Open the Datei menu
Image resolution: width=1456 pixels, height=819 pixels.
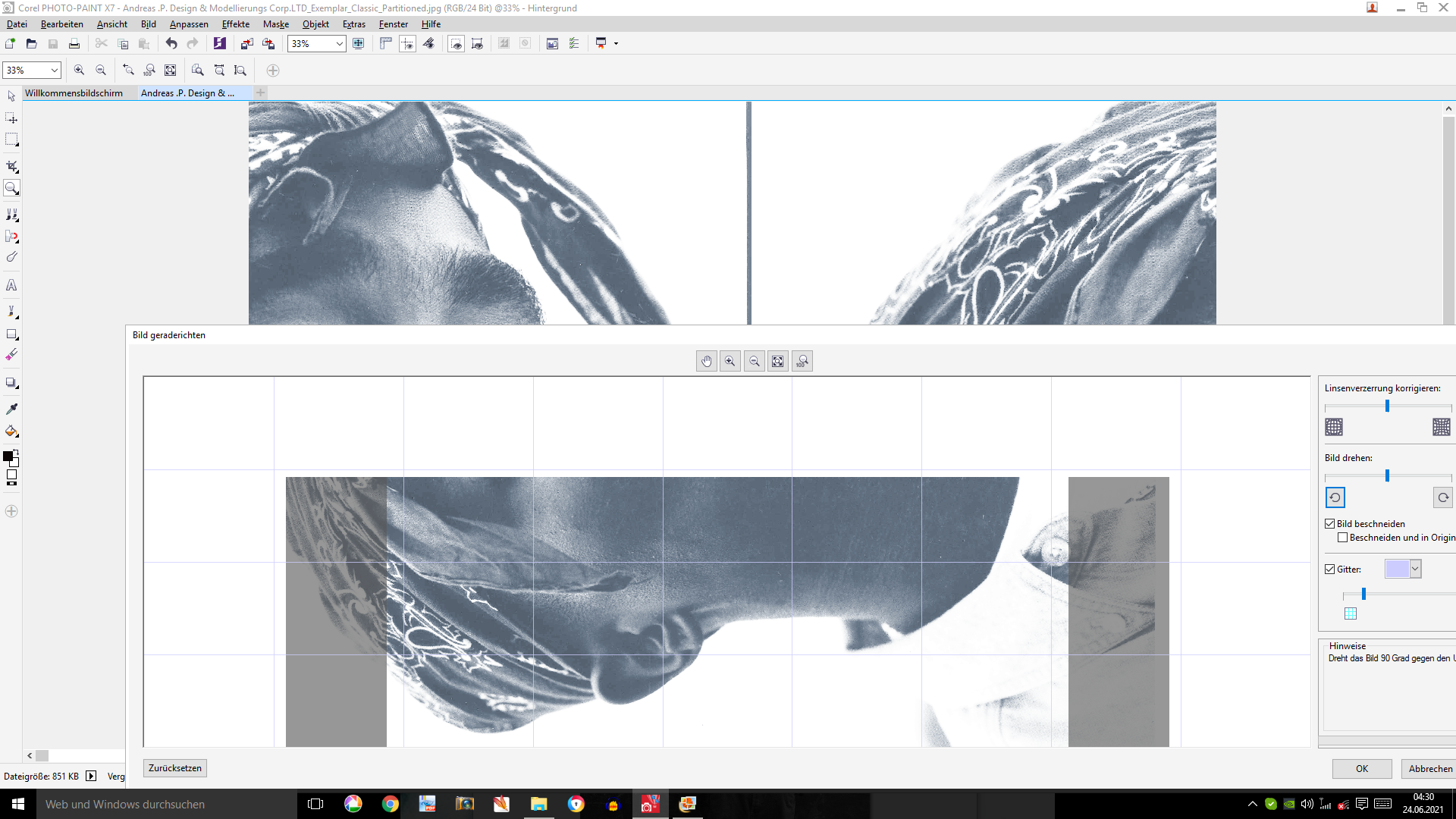point(17,24)
